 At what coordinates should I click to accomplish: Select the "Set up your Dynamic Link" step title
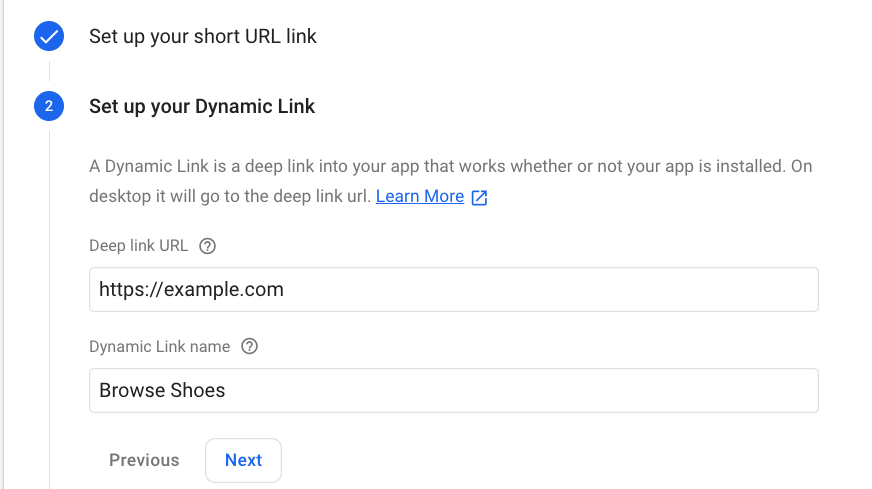tap(202, 106)
